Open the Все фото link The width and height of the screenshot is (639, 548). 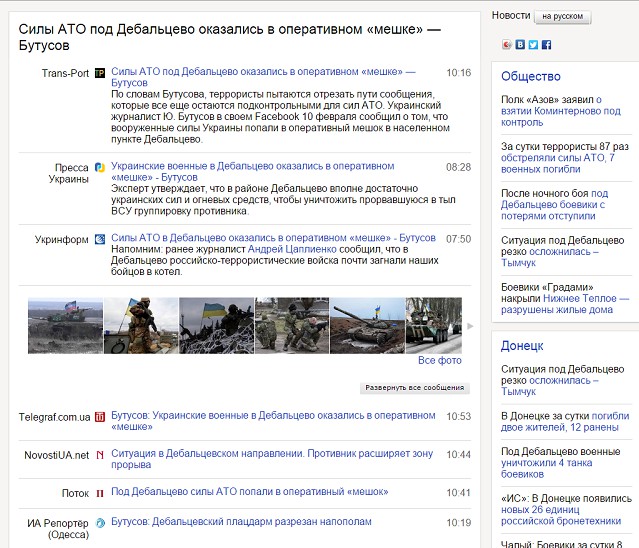click(440, 360)
